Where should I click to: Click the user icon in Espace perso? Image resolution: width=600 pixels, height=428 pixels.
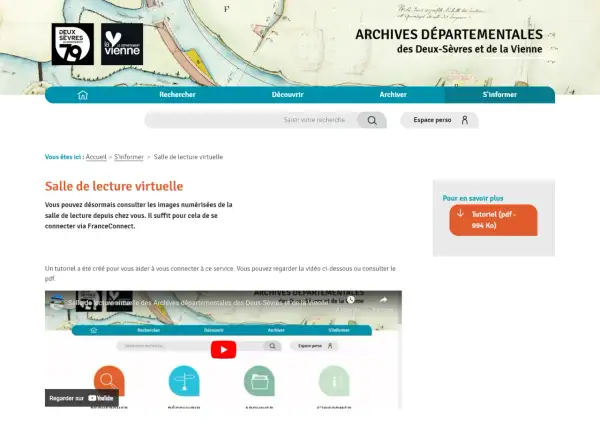click(465, 120)
